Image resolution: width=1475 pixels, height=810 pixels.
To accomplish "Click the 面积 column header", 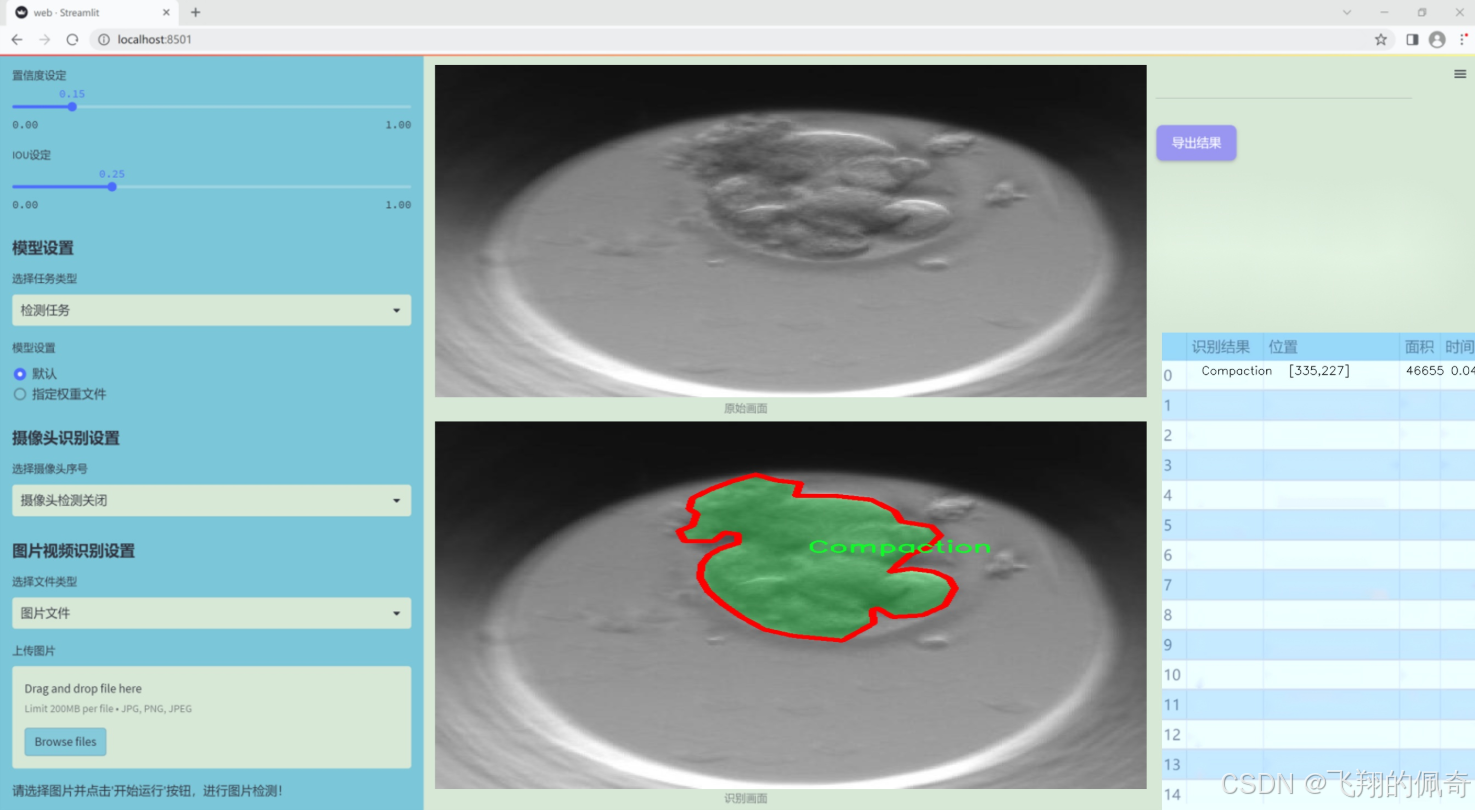I will click(1419, 347).
